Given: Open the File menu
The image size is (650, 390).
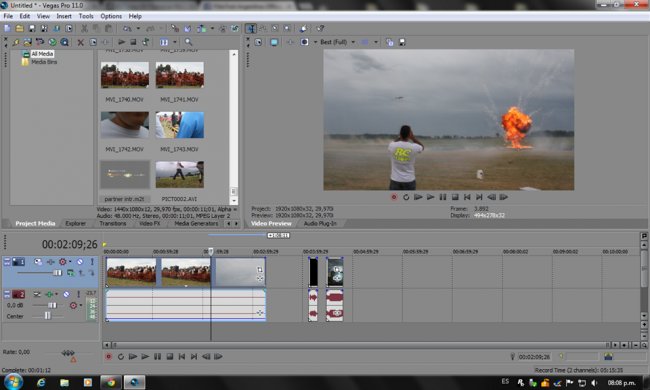Looking at the screenshot, I should click(x=8, y=16).
